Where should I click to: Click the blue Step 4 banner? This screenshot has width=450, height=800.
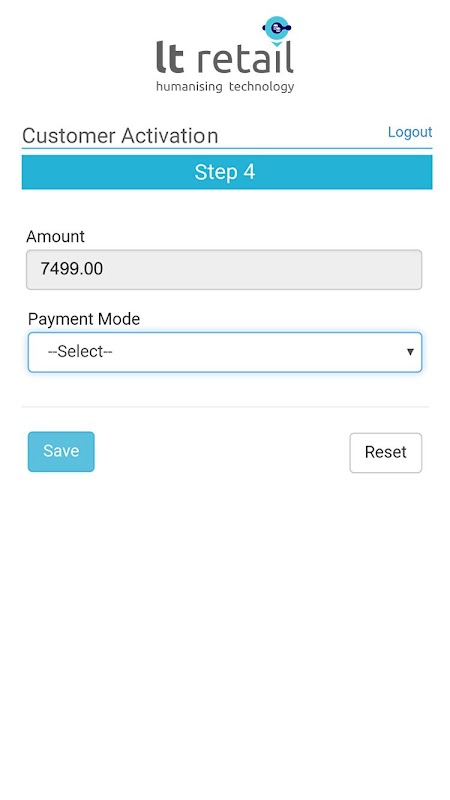227,172
